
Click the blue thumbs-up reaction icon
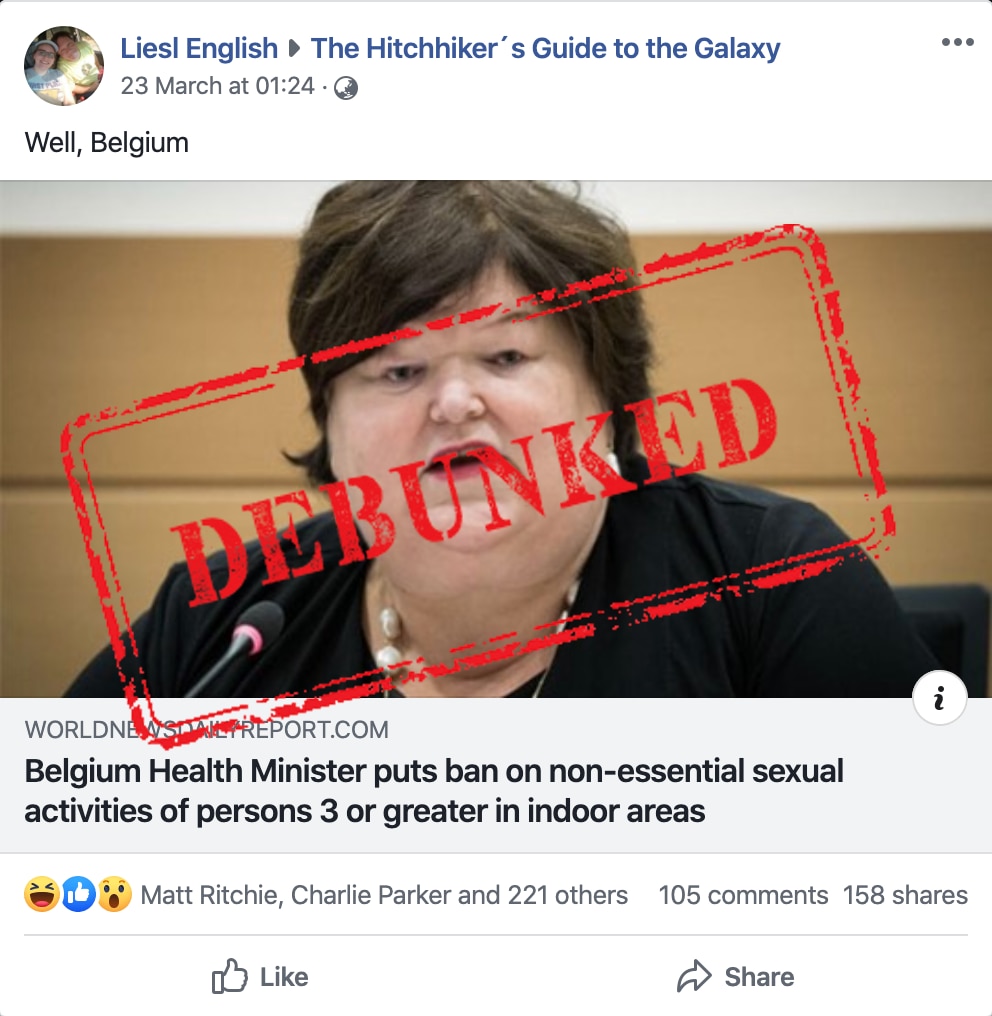[x=78, y=894]
